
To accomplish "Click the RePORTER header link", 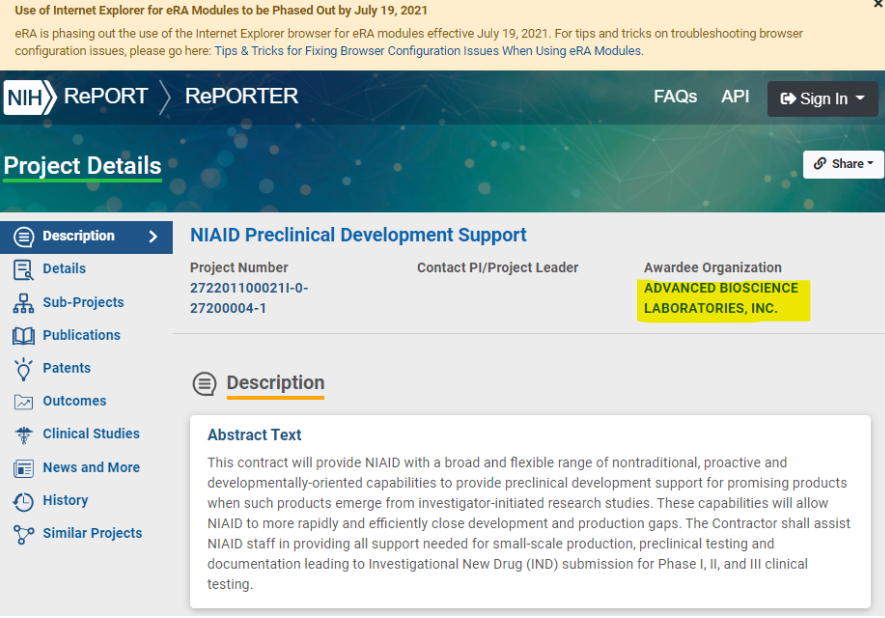I will pos(242,96).
